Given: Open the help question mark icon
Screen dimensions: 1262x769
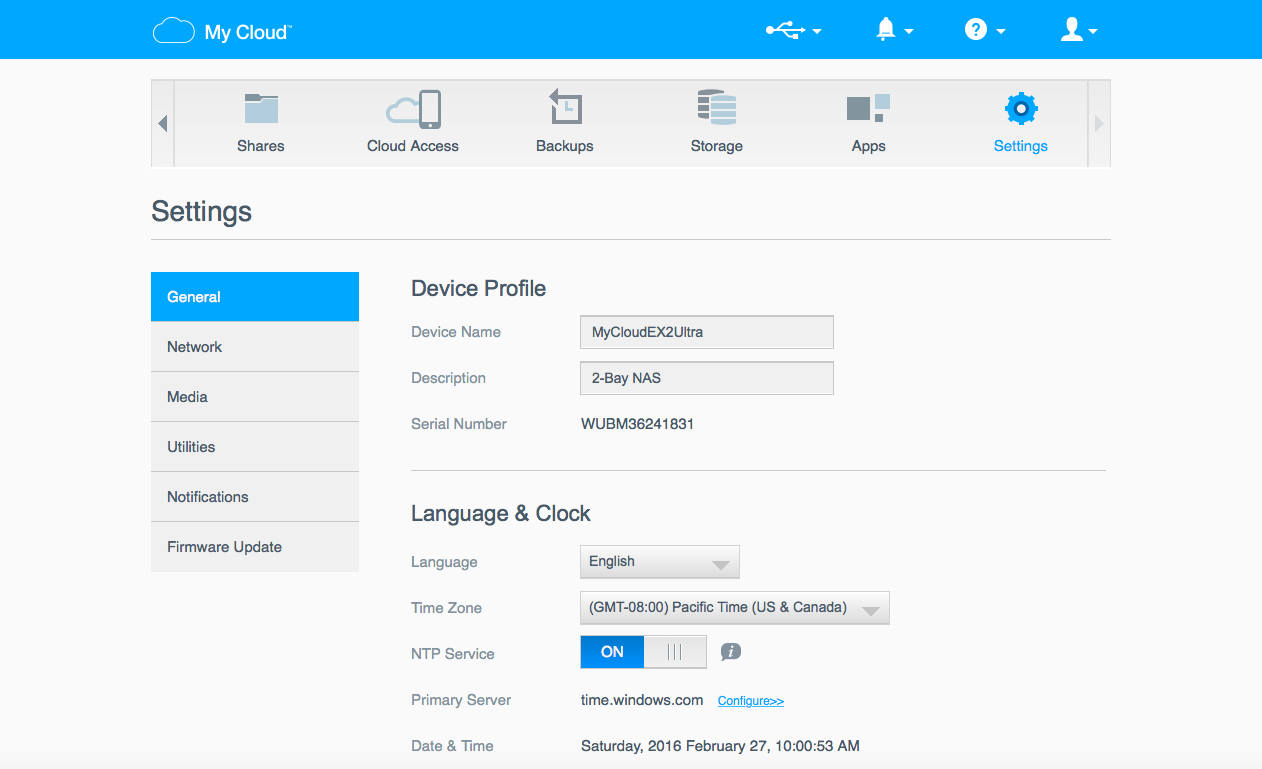Looking at the screenshot, I should pyautogui.click(x=984, y=30).
